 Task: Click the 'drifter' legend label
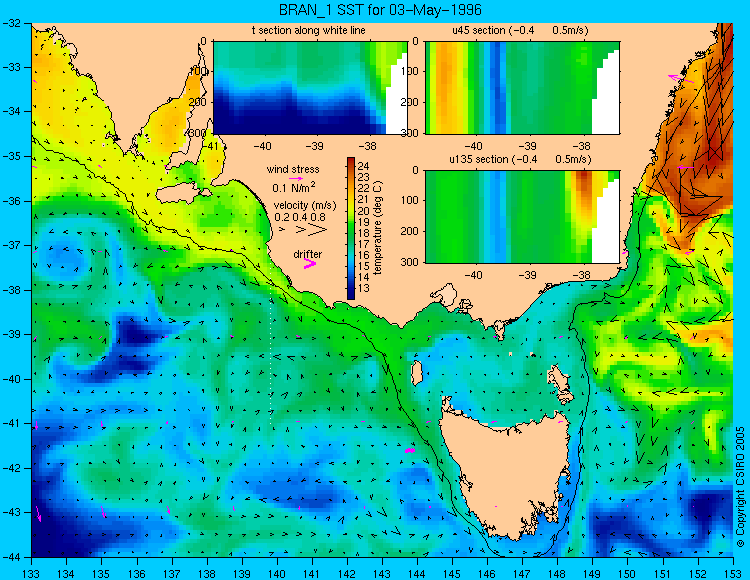pos(308,254)
